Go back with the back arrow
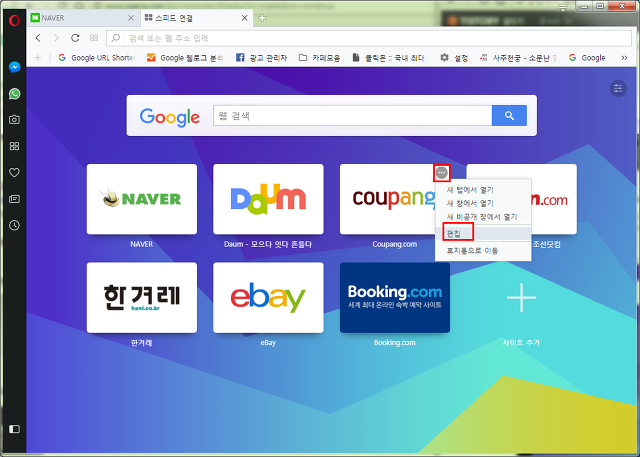640x457 pixels. click(38, 38)
